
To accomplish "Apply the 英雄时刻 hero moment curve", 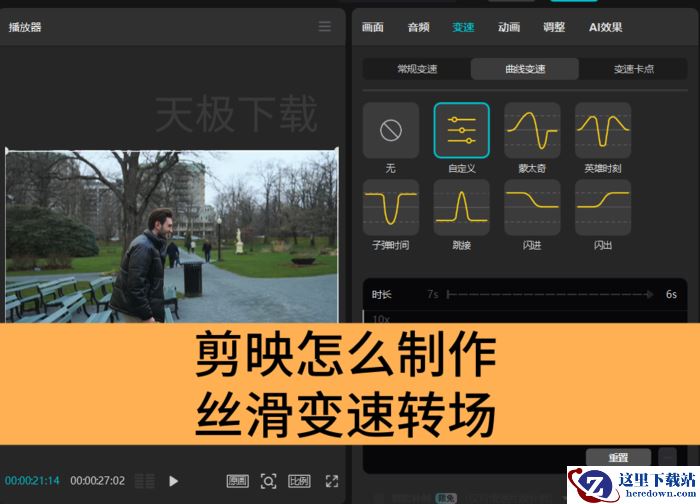I will tap(603, 130).
